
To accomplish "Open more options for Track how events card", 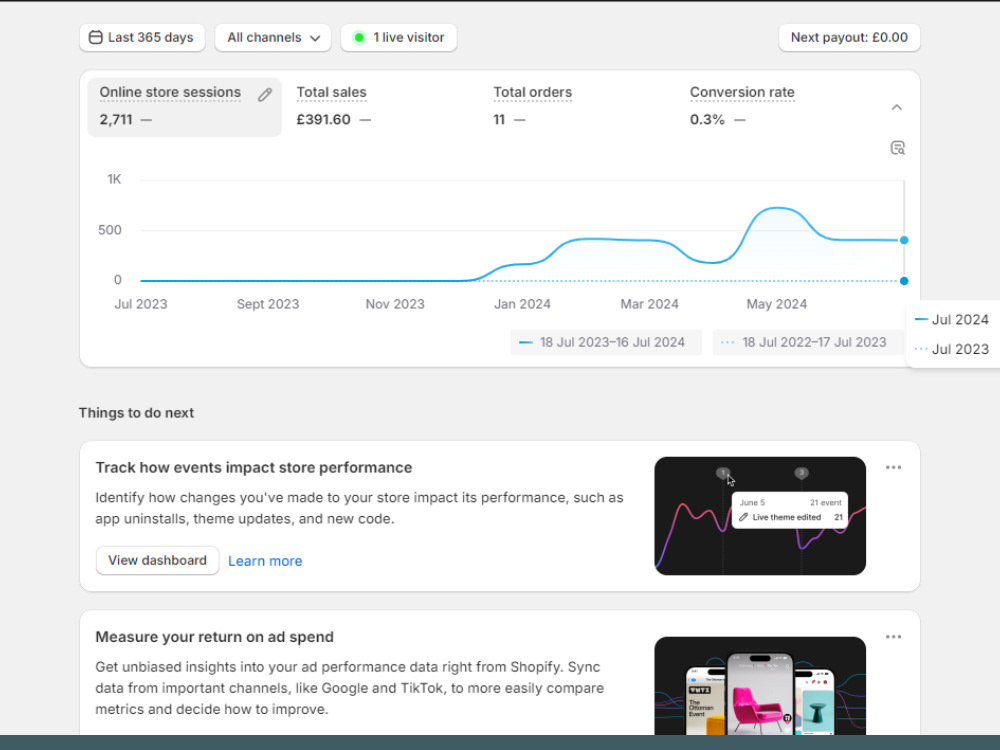I will (x=893, y=467).
